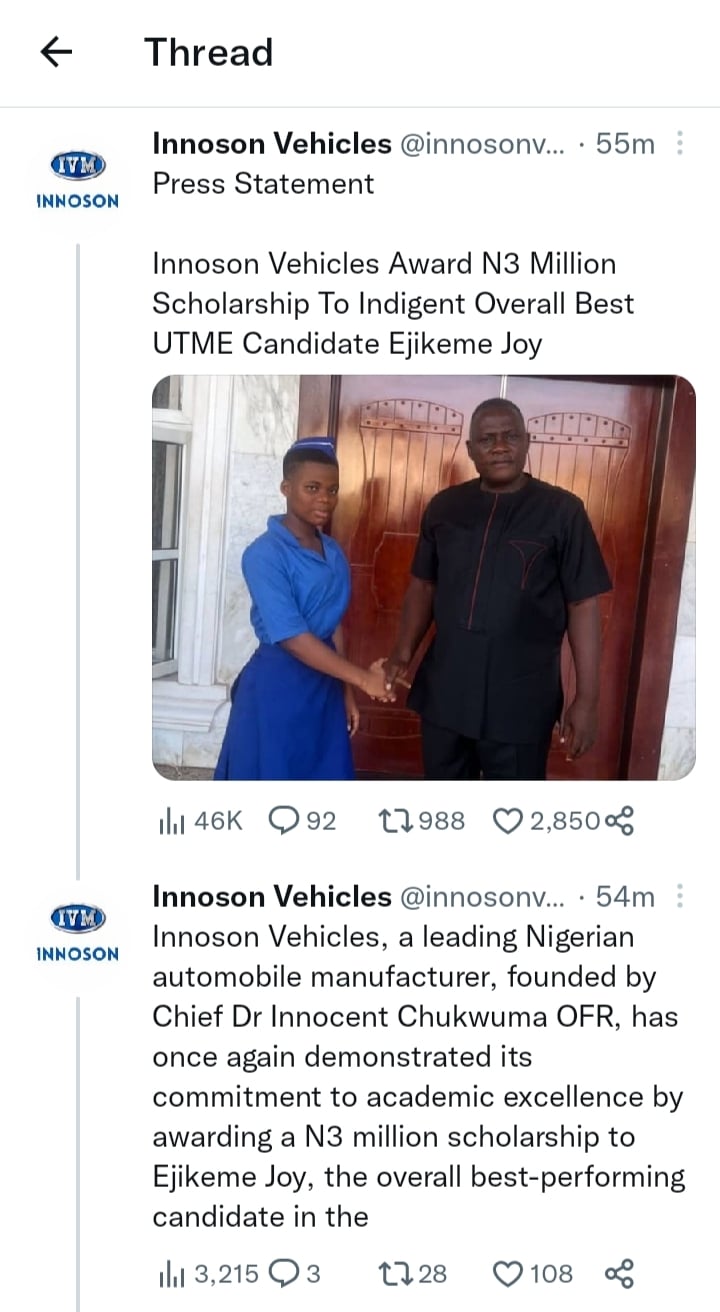Open more options menu on first tweet
The image size is (720, 1312).
tap(680, 144)
